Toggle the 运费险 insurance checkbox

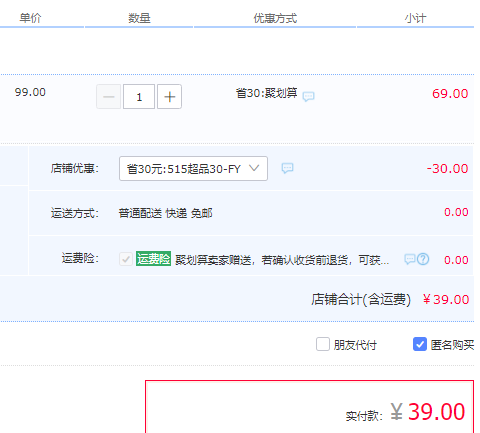click(x=126, y=259)
